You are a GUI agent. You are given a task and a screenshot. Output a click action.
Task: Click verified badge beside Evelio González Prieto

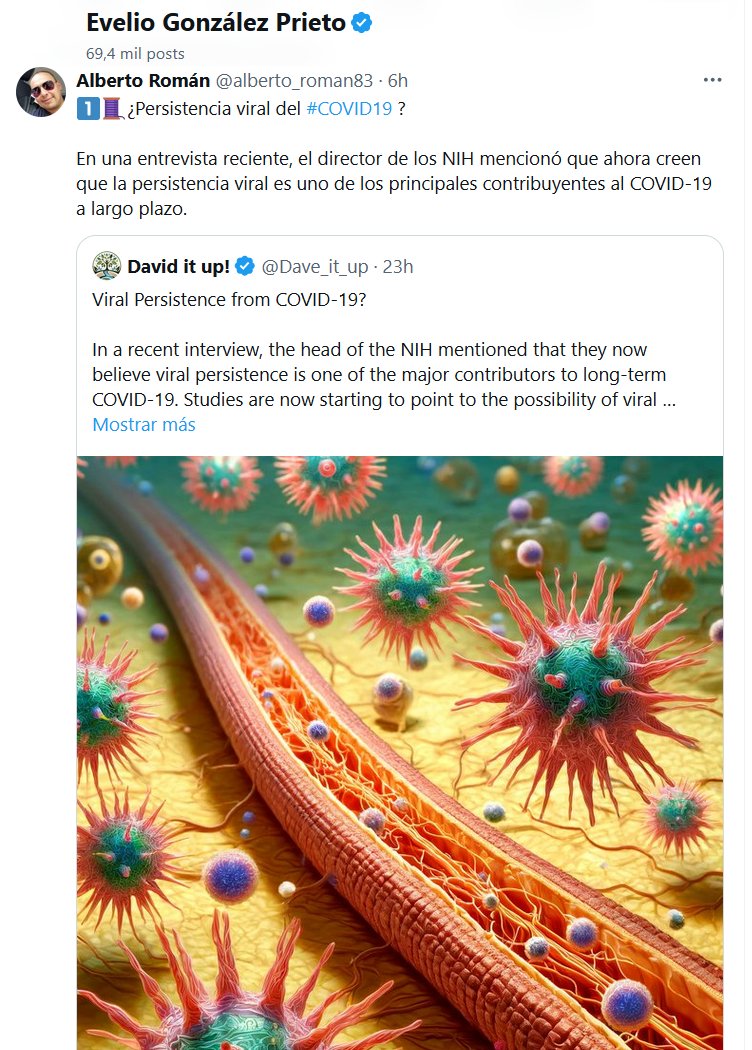click(362, 23)
